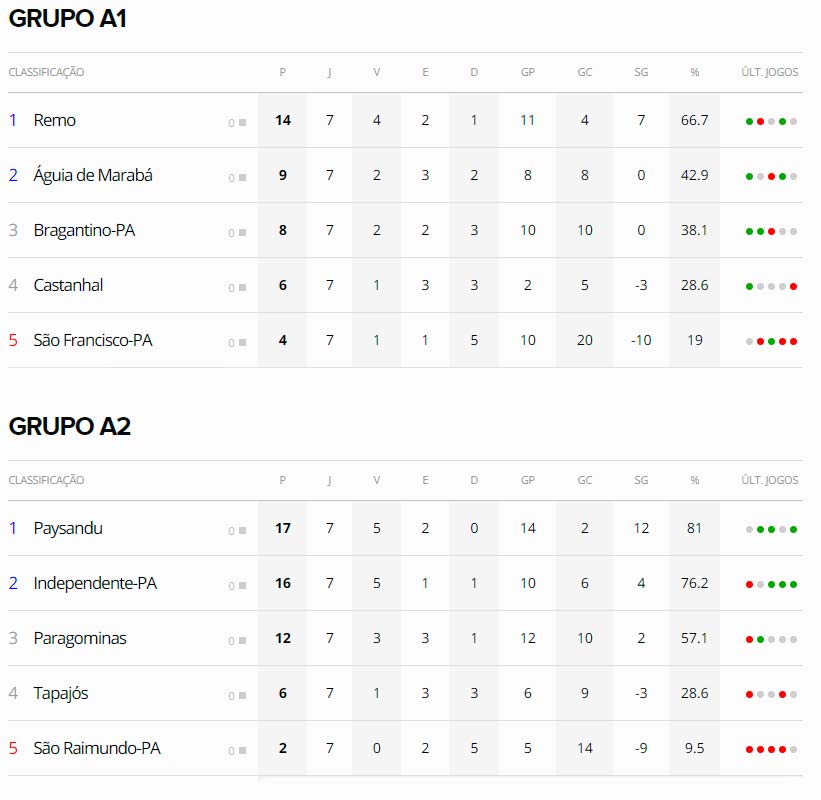Click the position change square for São Raimundo-PA
821x800 pixels.
242,750
